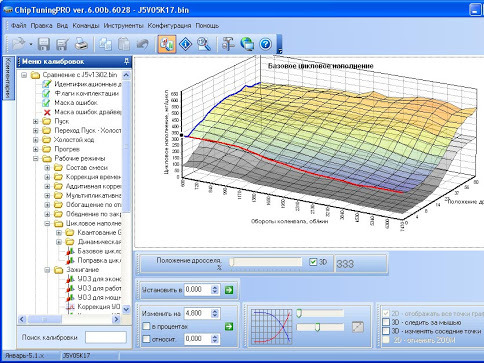Expand the Пуск folder
Screen dimensions: 484x363
pyautogui.click(x=36, y=121)
